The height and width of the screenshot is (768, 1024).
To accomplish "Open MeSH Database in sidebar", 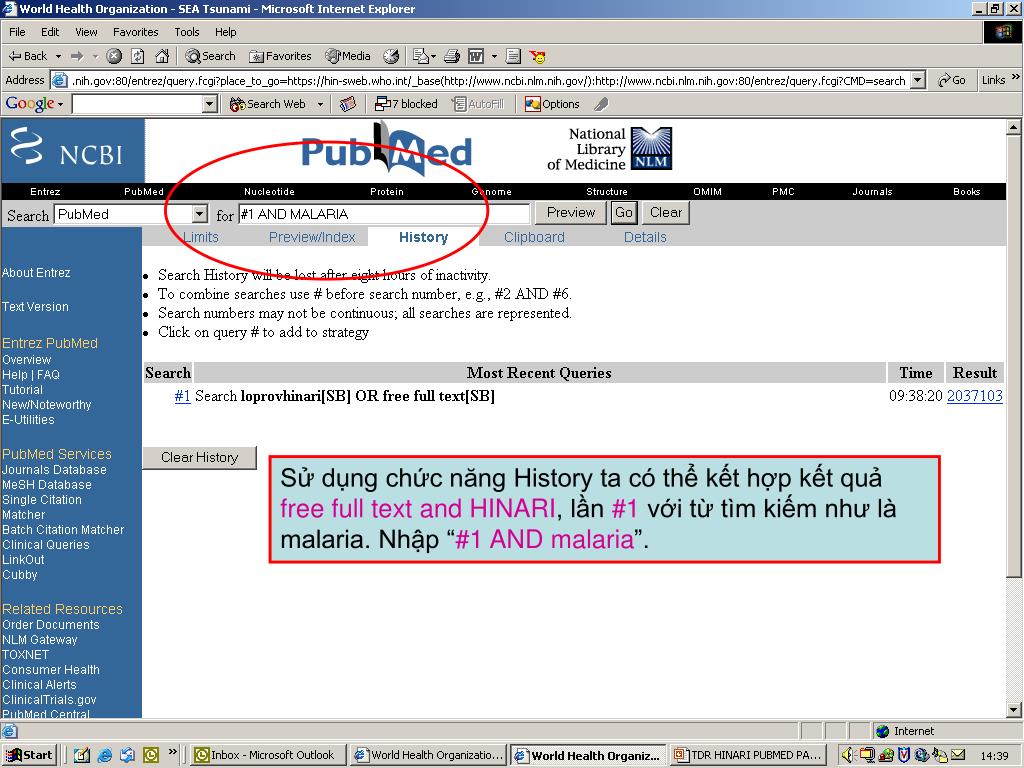I will tap(46, 485).
